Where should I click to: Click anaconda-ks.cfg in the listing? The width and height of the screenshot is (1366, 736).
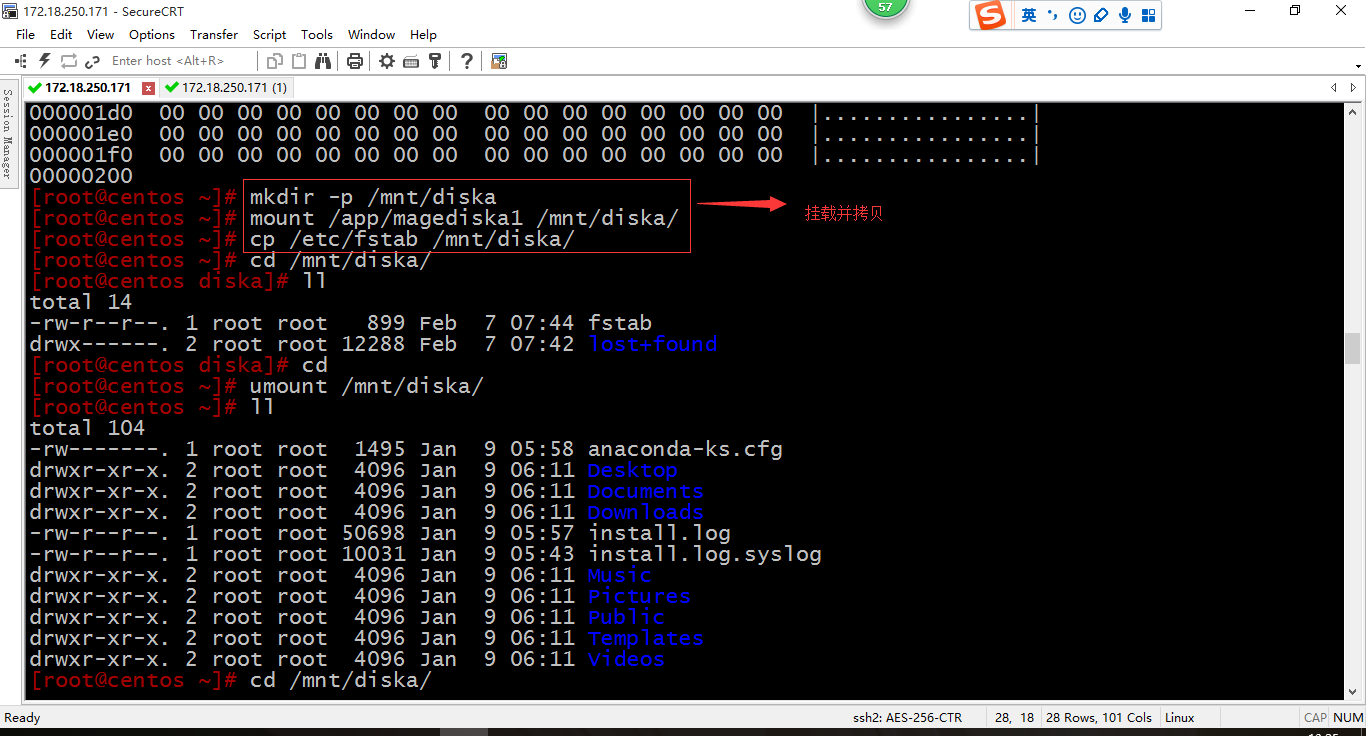point(685,449)
